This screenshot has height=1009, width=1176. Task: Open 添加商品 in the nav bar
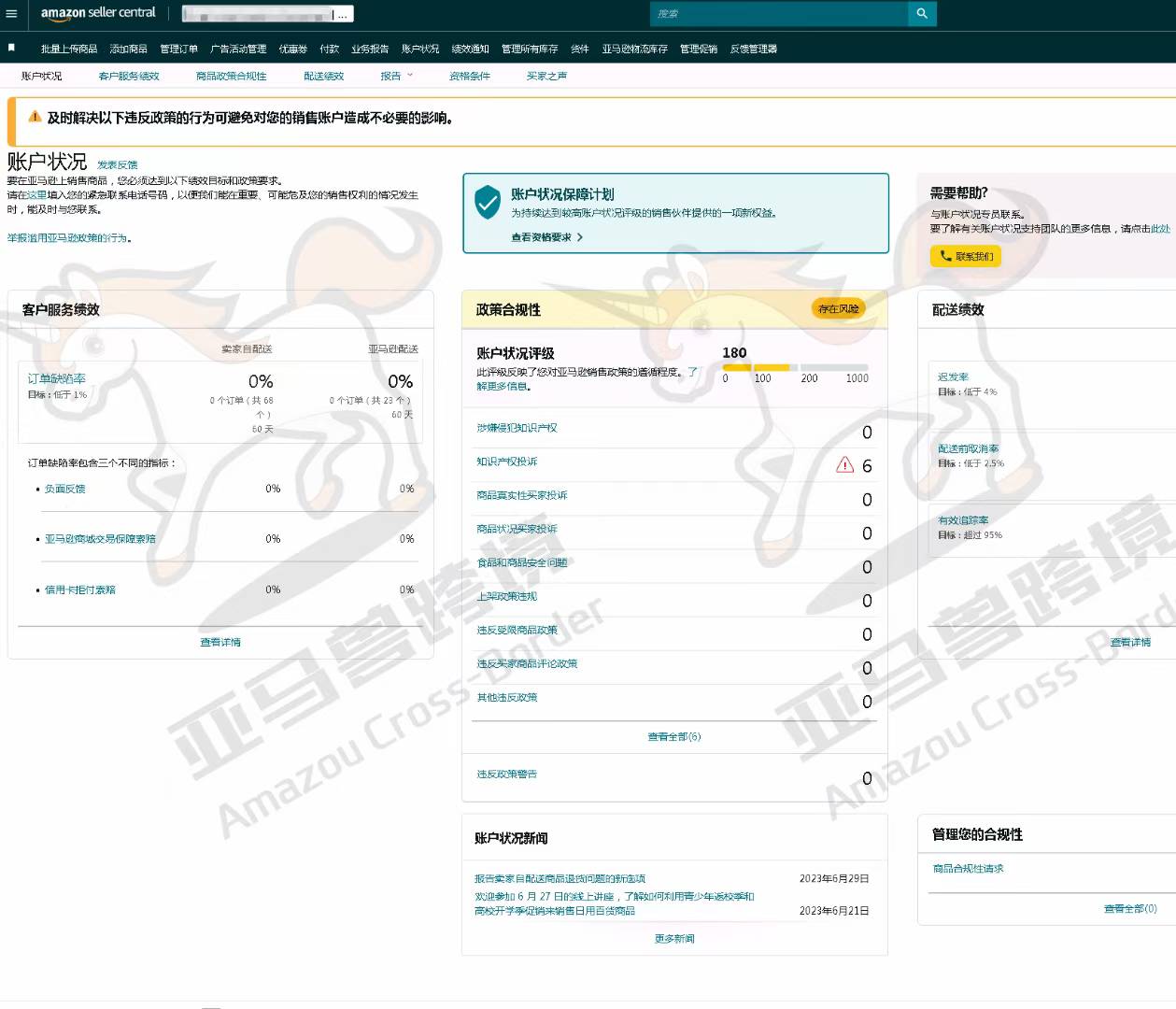click(128, 49)
